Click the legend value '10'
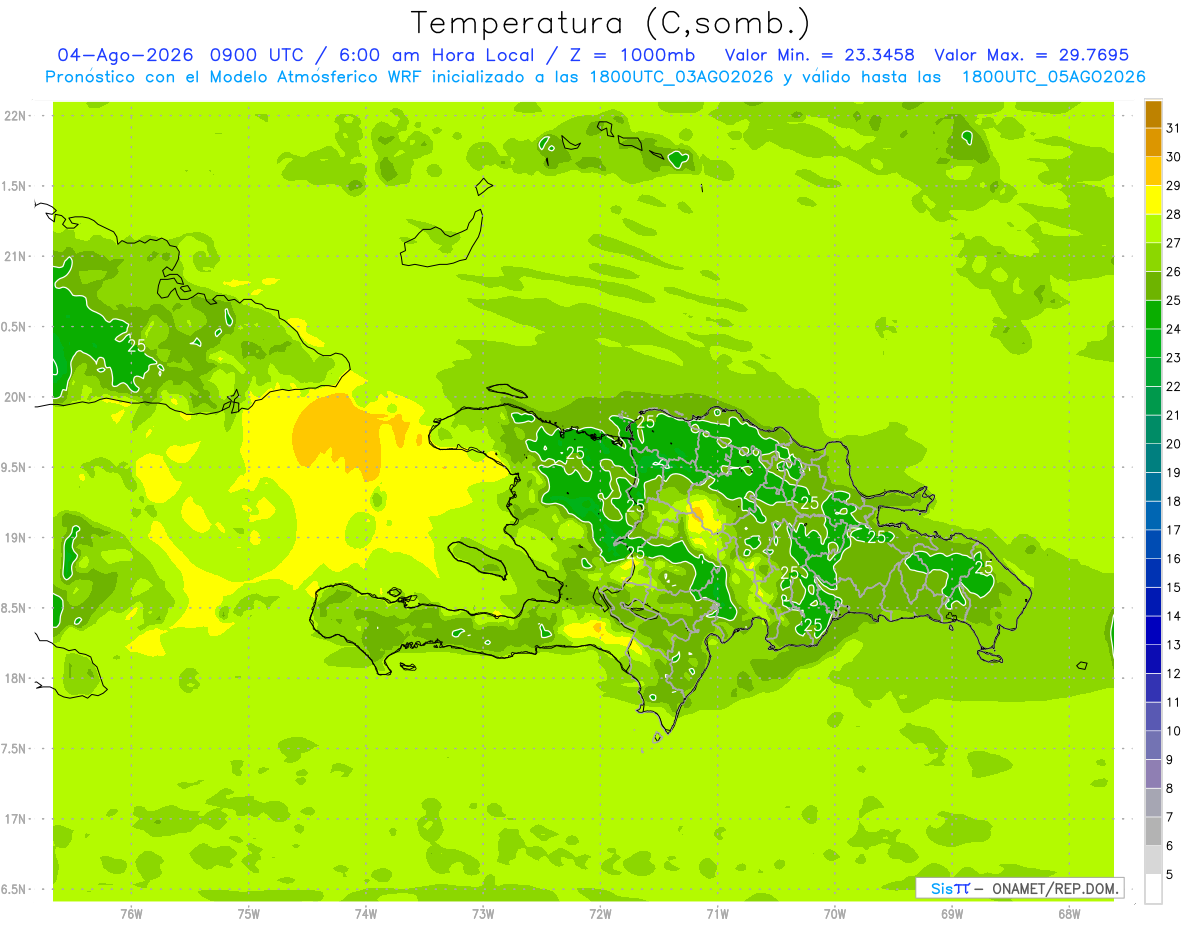The height and width of the screenshot is (927, 1200). tap(1174, 731)
